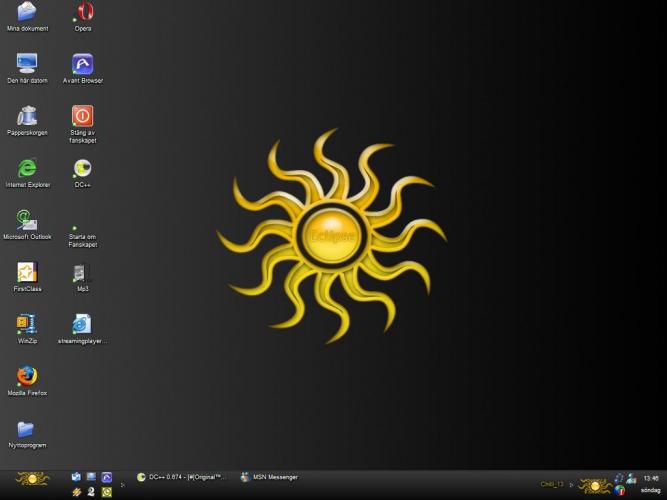Click the Internet Explorer desktop icon
The image size is (667, 500).
(x=27, y=168)
